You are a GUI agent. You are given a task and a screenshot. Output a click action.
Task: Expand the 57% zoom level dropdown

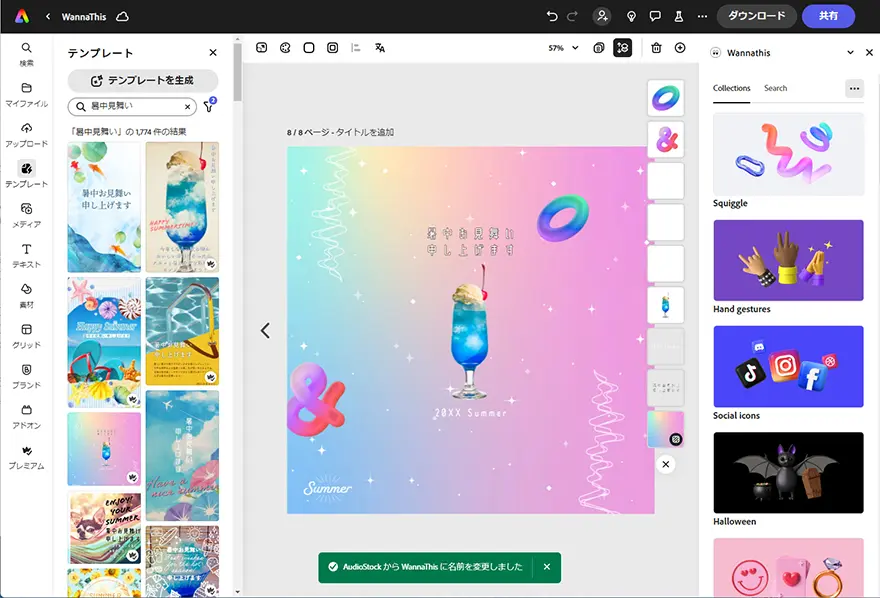[x=563, y=47]
